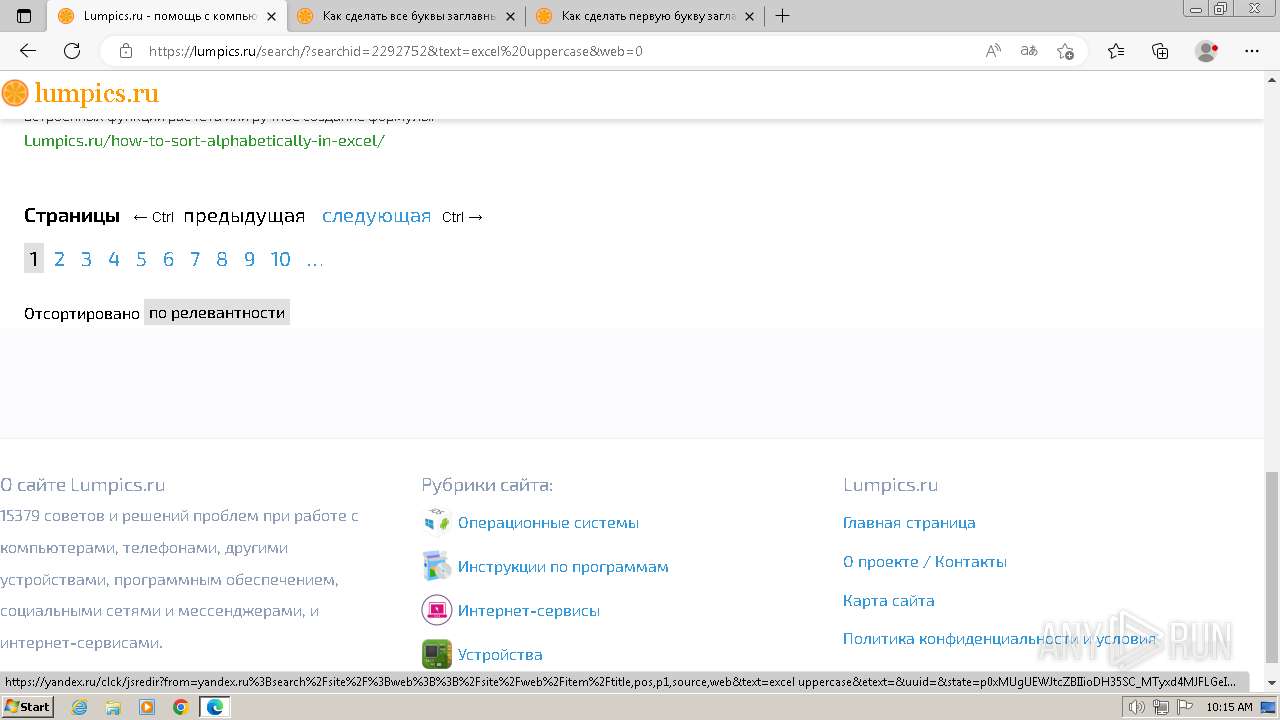Screen dimensions: 1280x720
Task: Click the user profile avatar icon
Action: pyautogui.click(x=1206, y=51)
